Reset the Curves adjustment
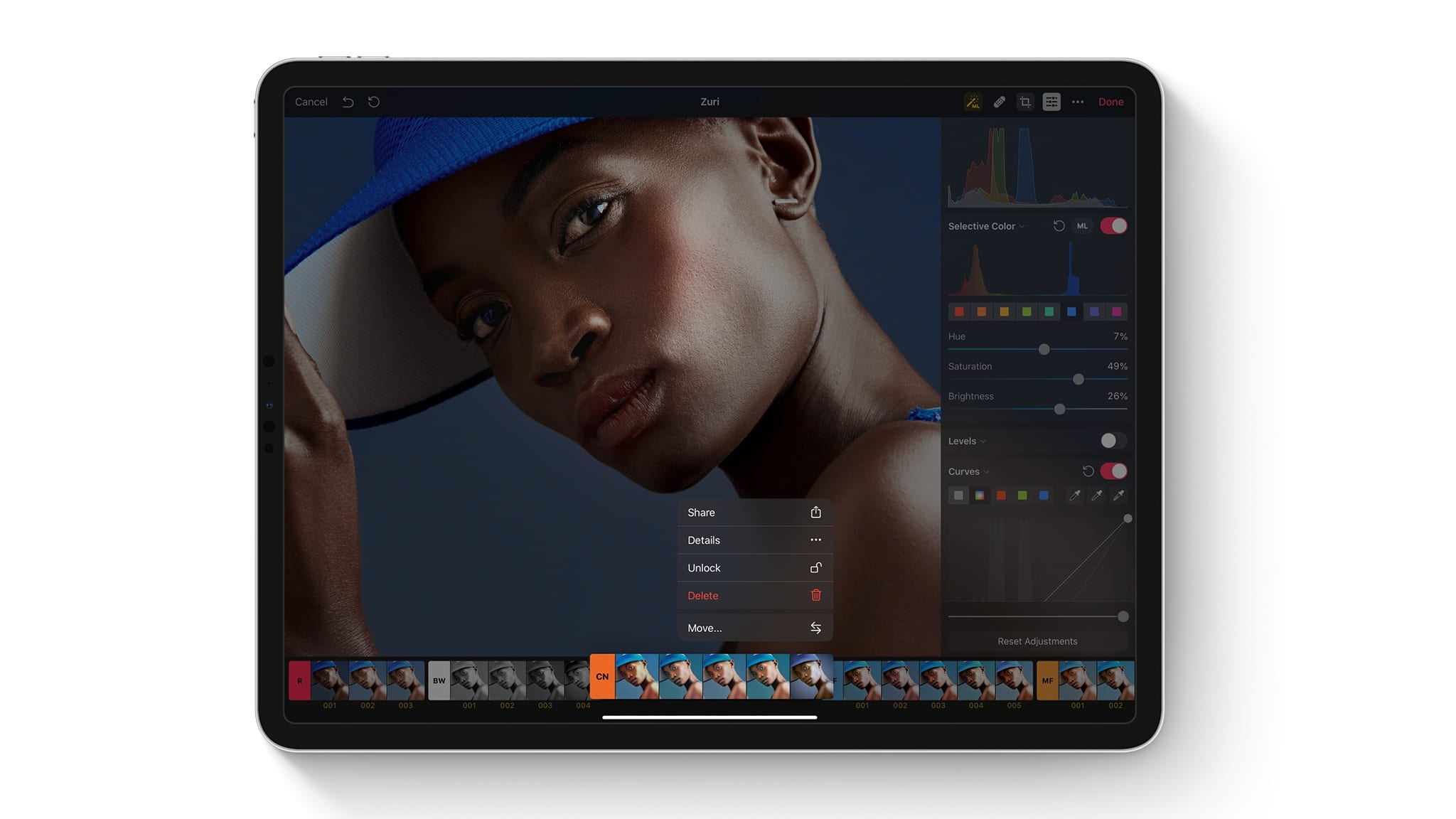Image resolution: width=1456 pixels, height=819 pixels. (x=1088, y=471)
